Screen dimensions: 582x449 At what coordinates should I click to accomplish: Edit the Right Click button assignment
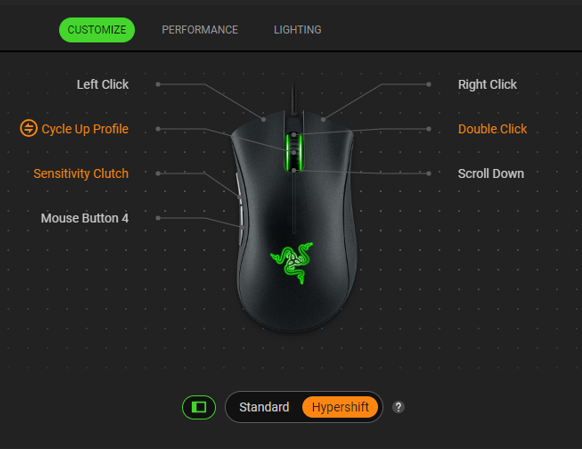tap(487, 85)
